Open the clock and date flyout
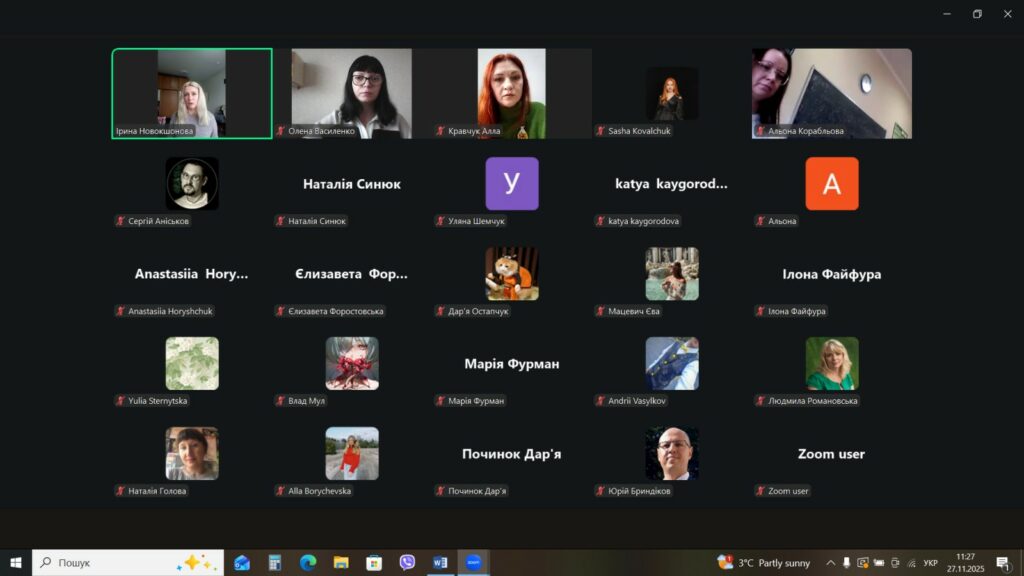 pos(965,563)
